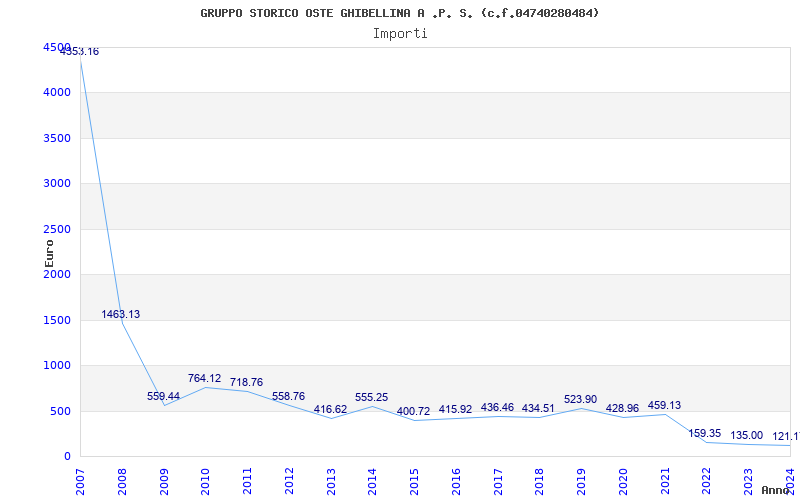
Task: Select the 559.44 data label
Action: 163,396
